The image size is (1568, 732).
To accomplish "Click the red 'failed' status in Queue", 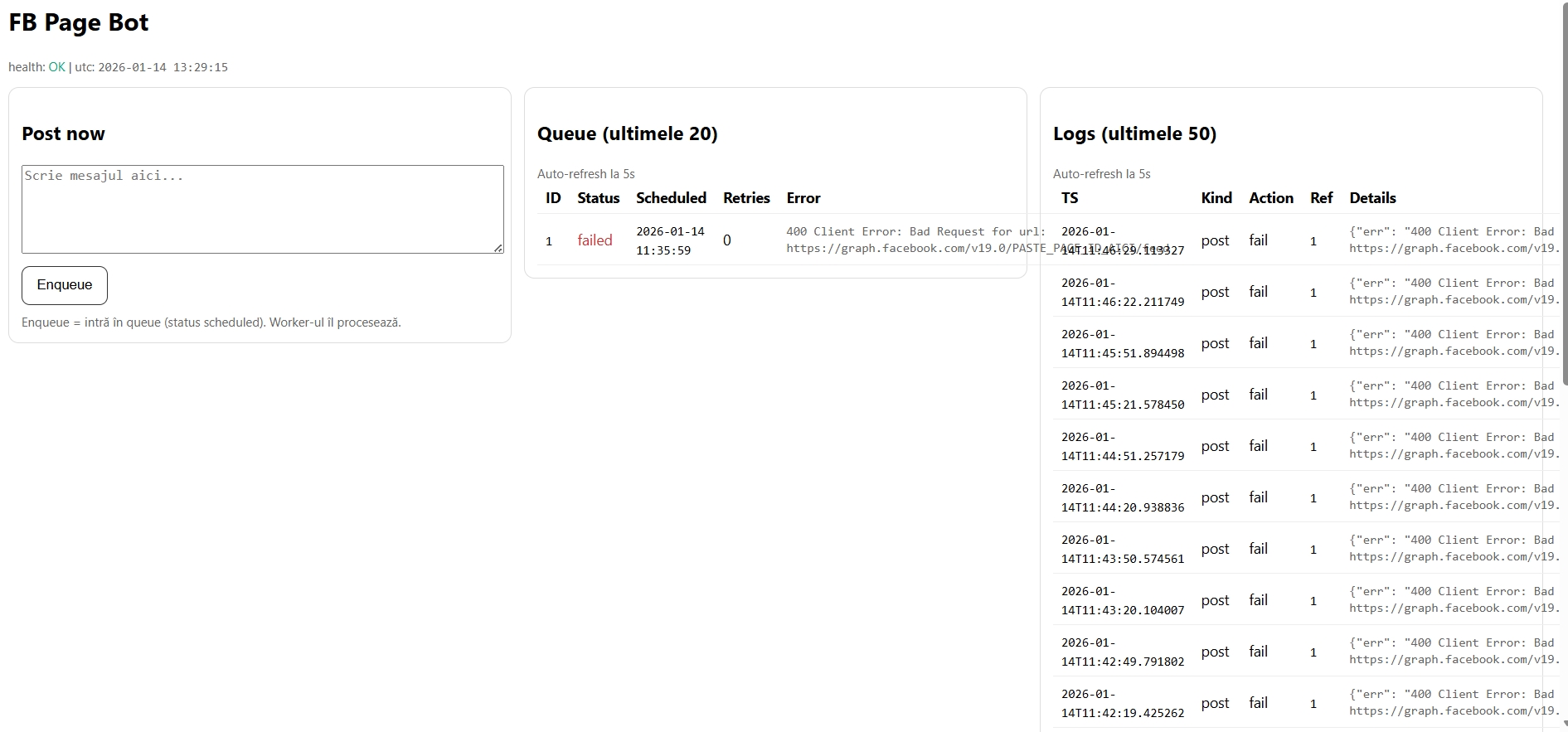I will (x=595, y=240).
